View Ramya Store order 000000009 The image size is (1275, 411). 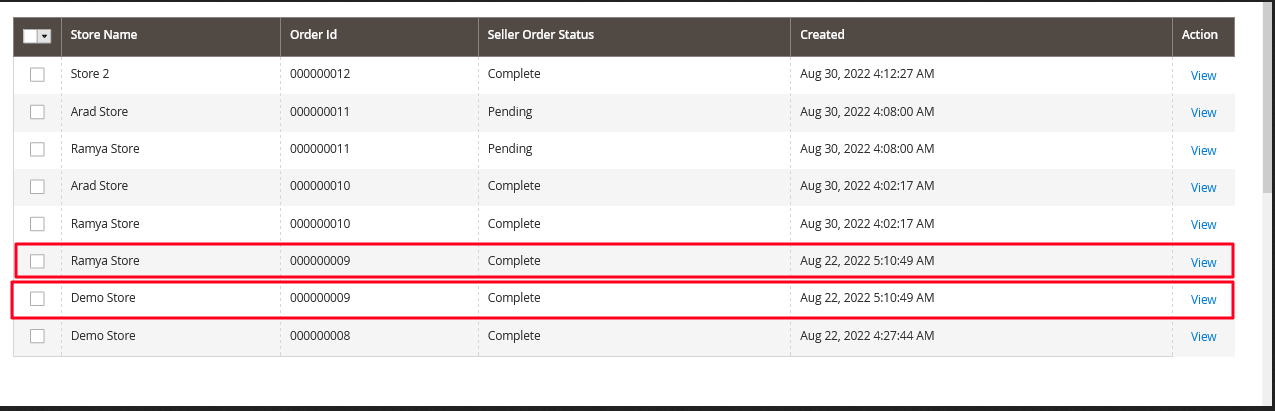(x=1203, y=262)
